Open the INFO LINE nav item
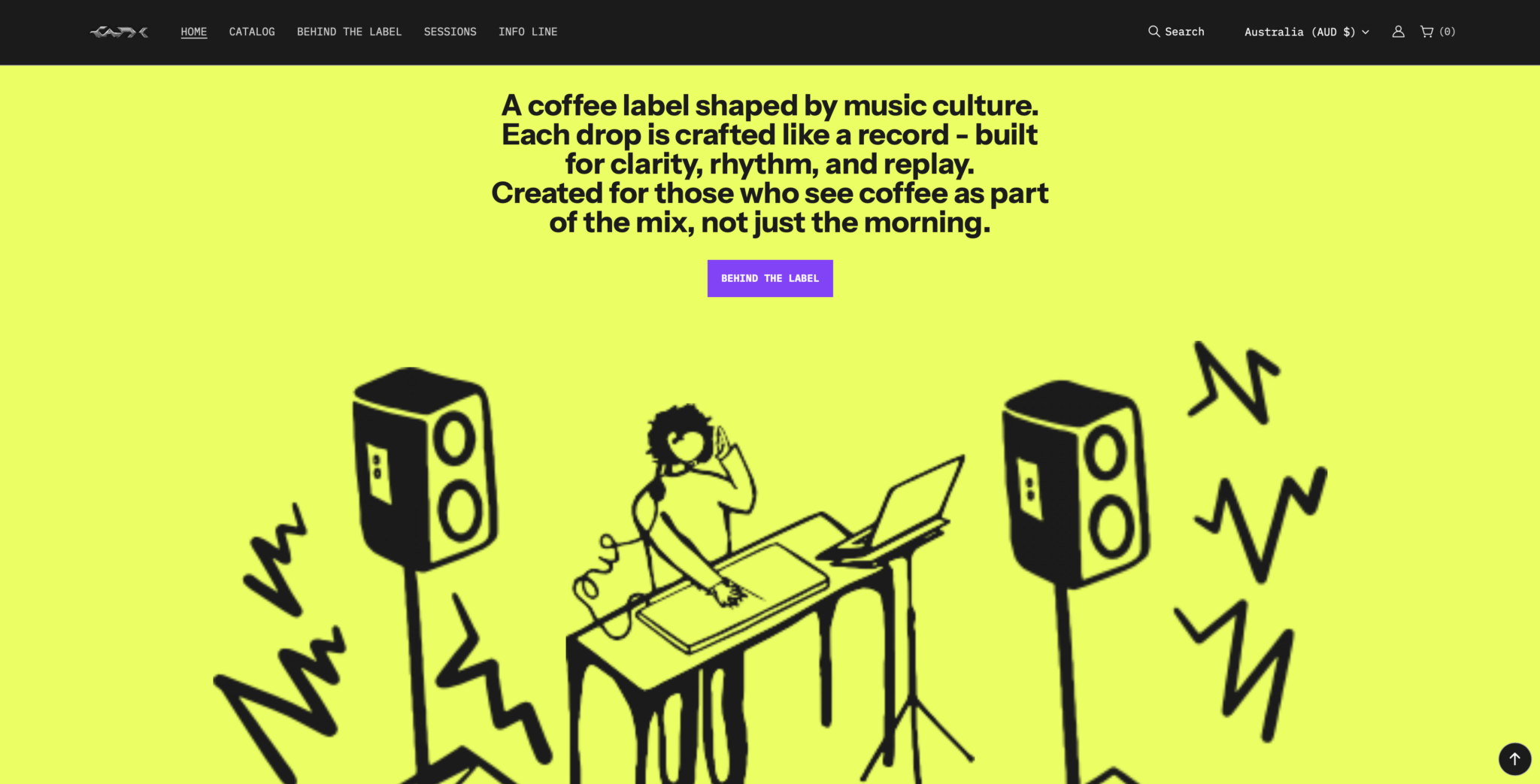Image resolution: width=1540 pixels, height=784 pixels. pyautogui.click(x=528, y=32)
